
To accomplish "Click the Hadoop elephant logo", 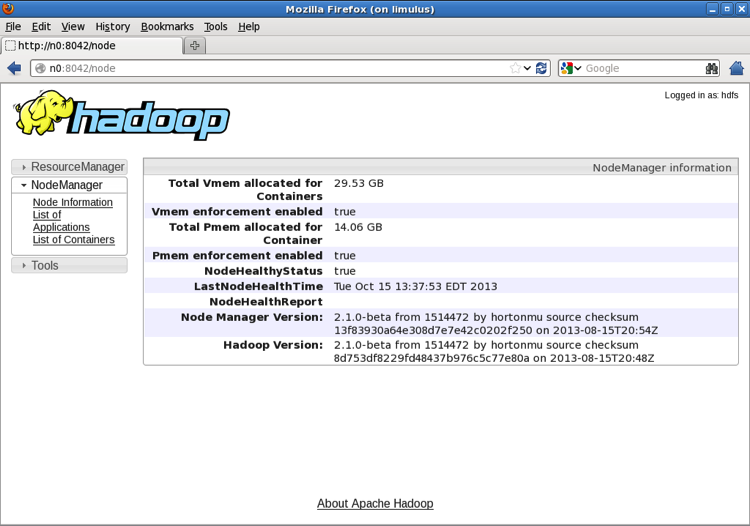I will tap(121, 115).
